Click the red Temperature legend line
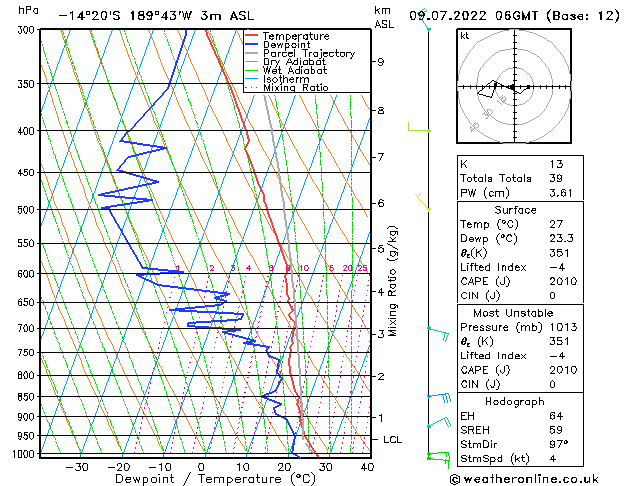This screenshot has width=629, height=486. point(251,35)
